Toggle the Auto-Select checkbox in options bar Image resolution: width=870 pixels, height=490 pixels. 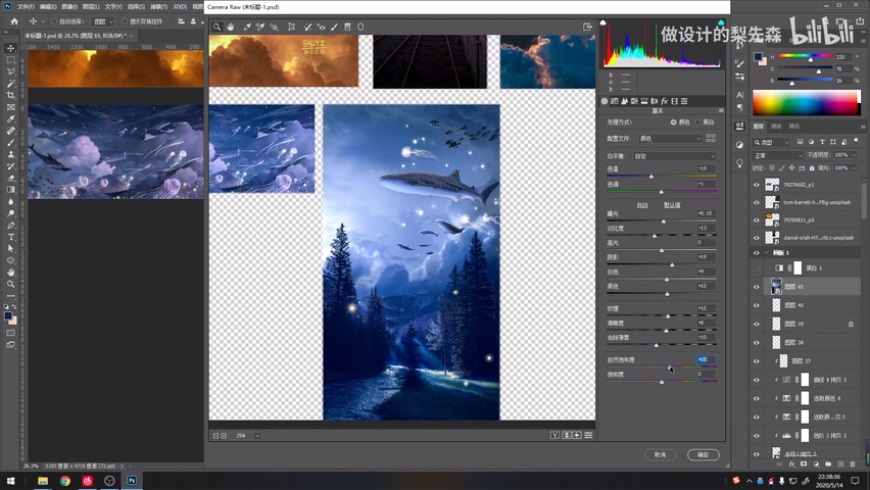pos(54,21)
